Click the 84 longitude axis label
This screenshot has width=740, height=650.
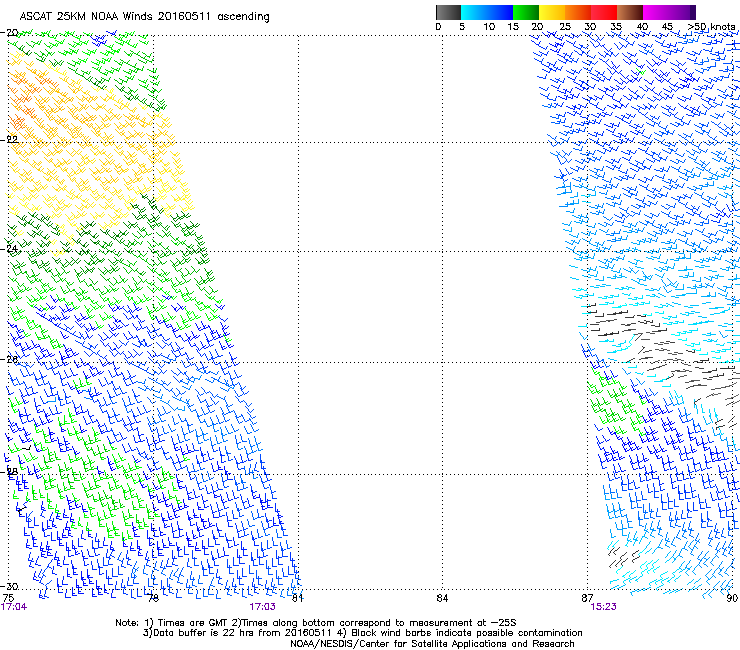(442, 598)
